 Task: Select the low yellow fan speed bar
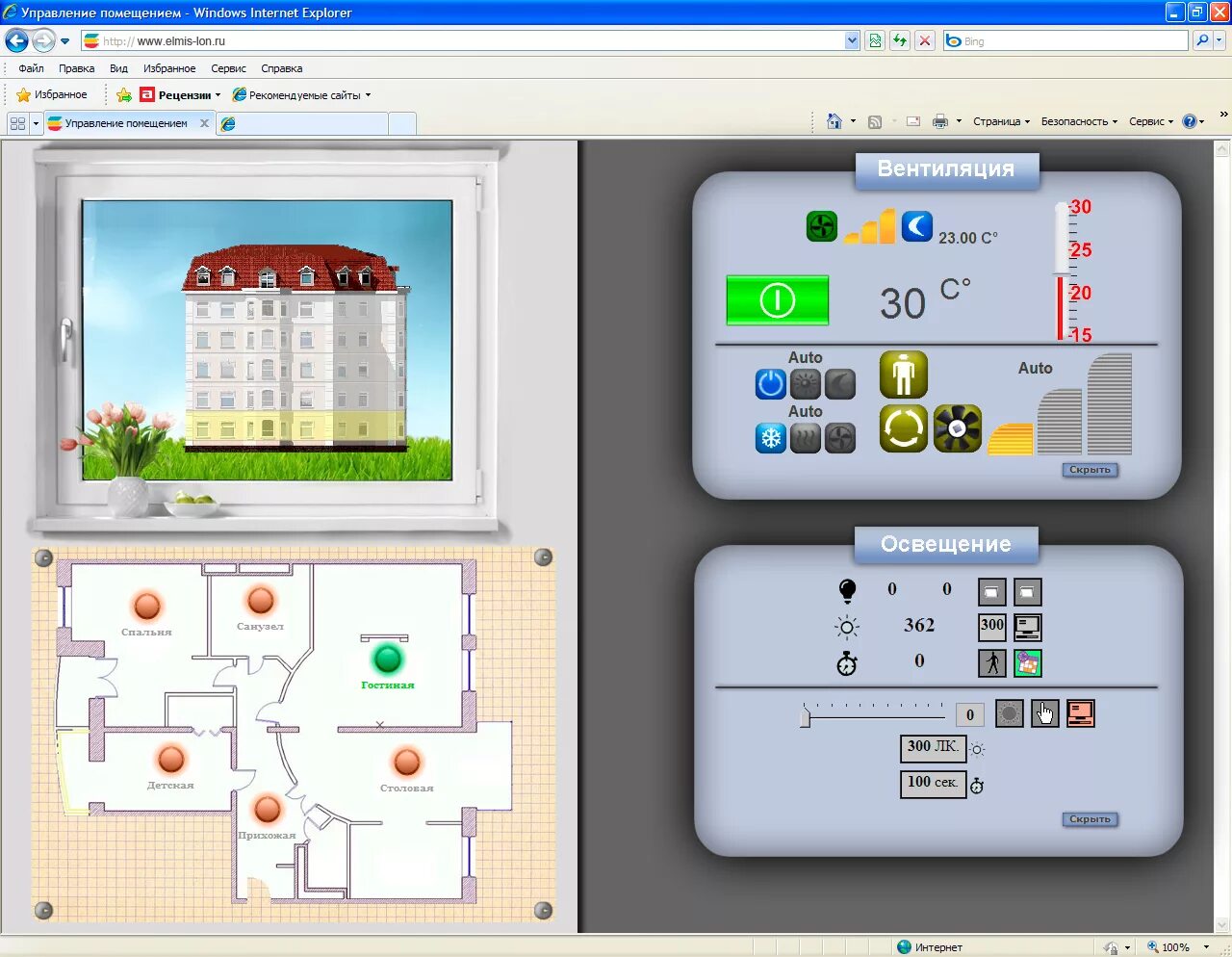click(x=1011, y=439)
